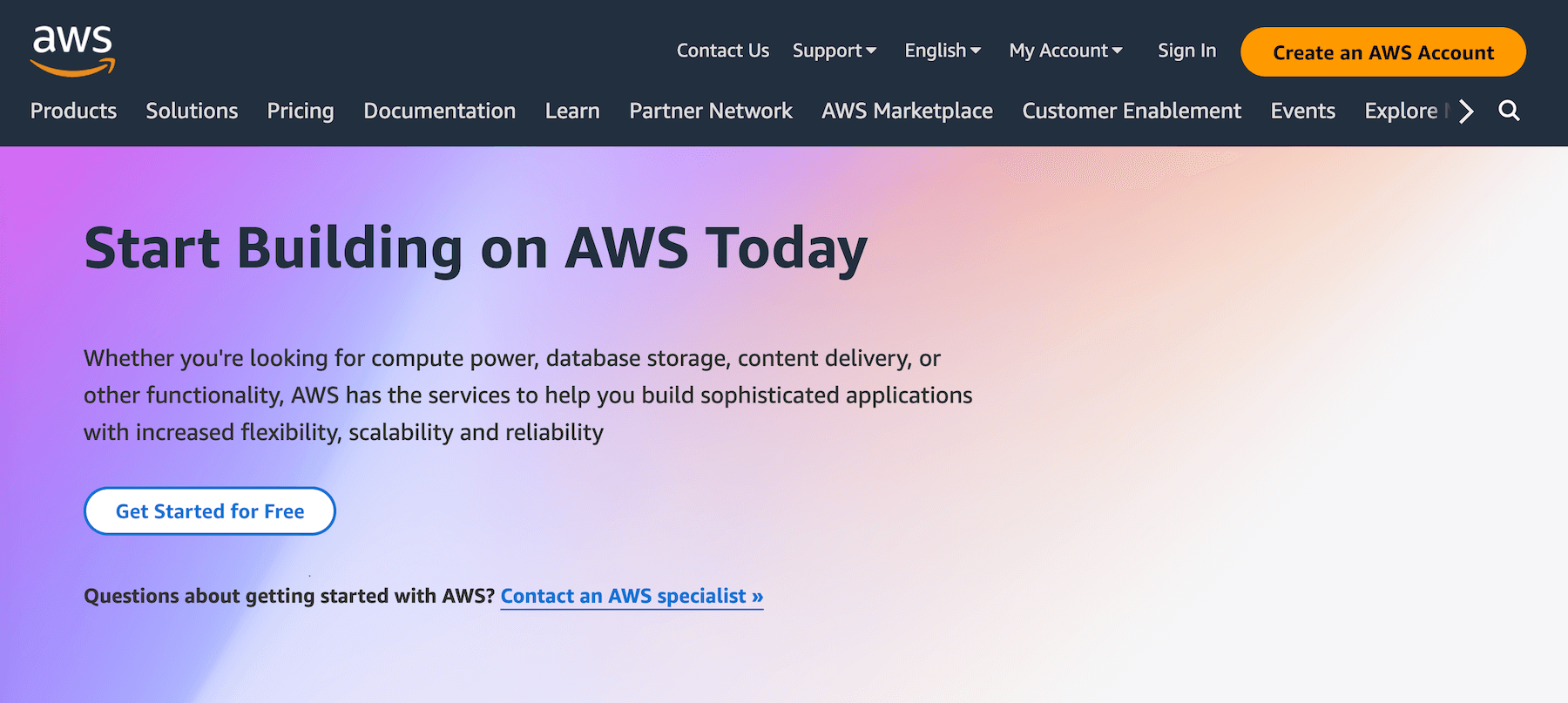Click Get Started for Free
The height and width of the screenshot is (703, 1568).
[x=209, y=510]
